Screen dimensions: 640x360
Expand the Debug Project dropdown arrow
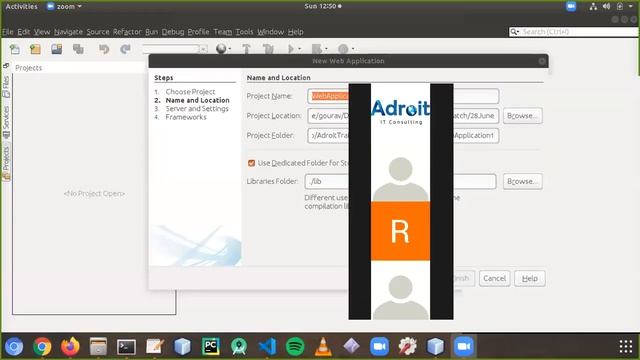[326, 49]
